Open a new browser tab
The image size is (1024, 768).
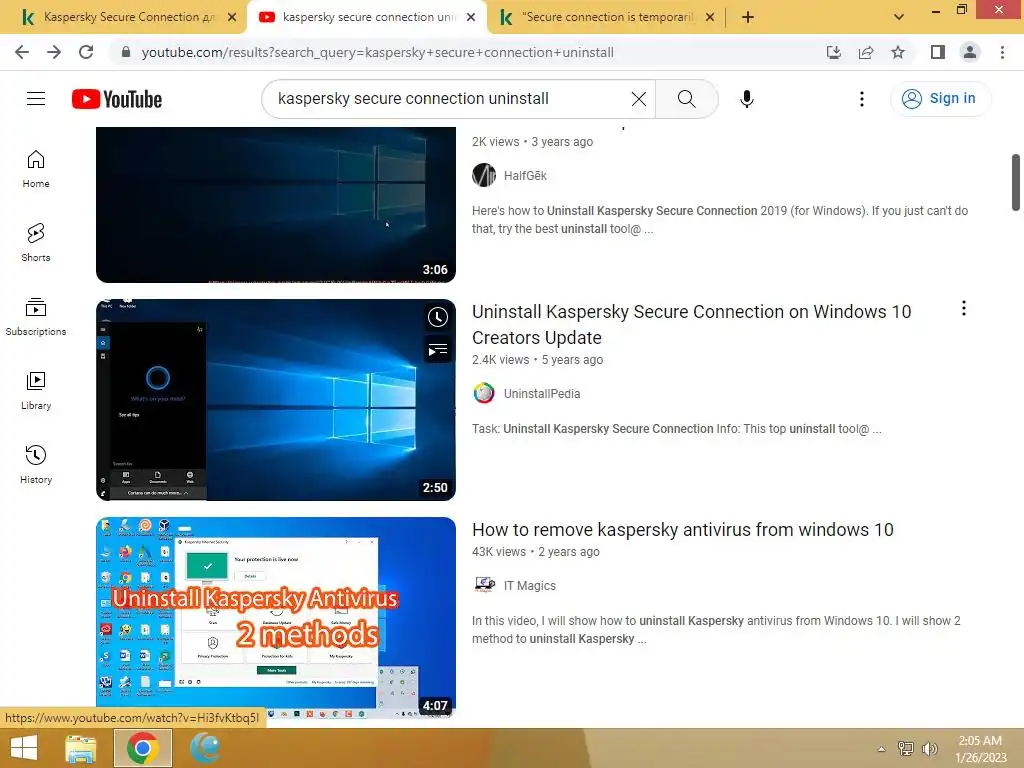click(x=748, y=17)
